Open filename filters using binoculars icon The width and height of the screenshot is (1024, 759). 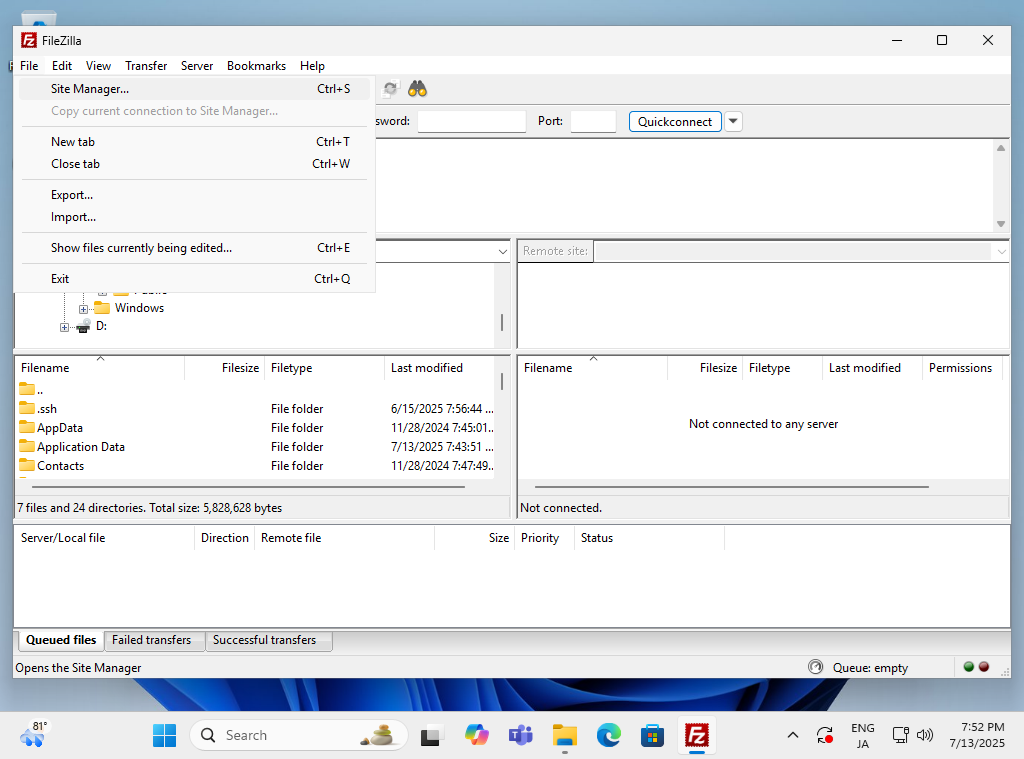click(417, 88)
